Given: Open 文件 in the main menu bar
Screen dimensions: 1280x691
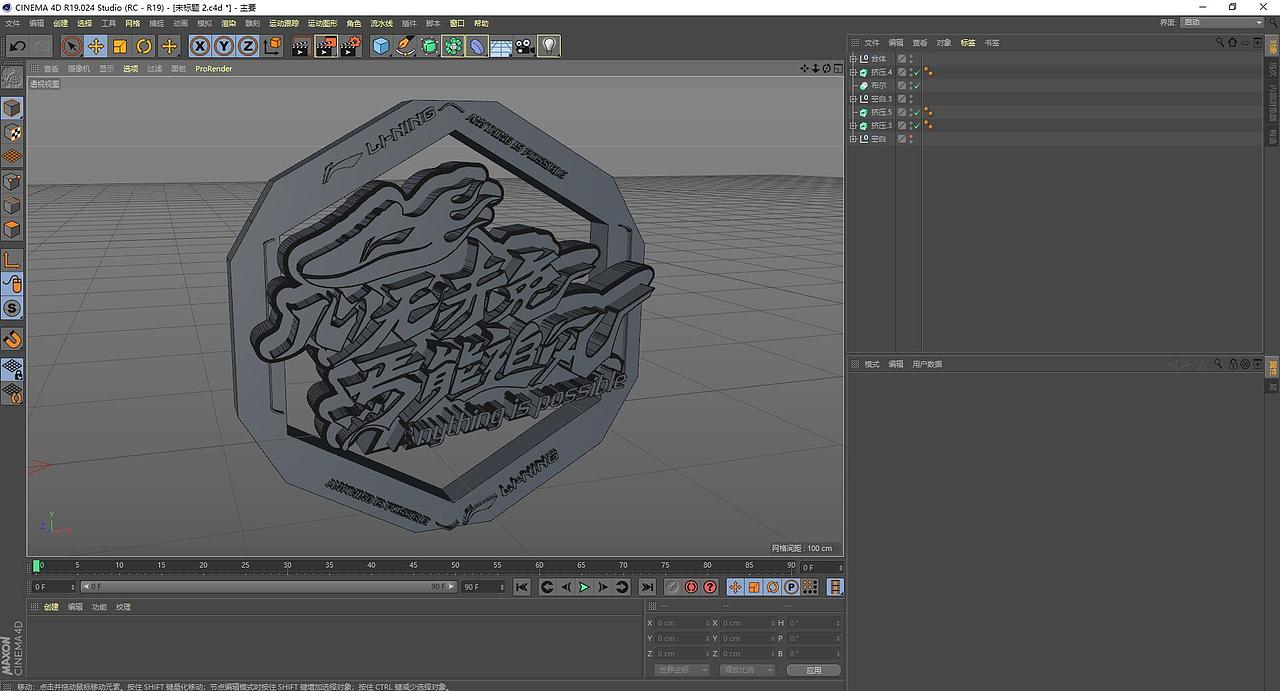Looking at the screenshot, I should pyautogui.click(x=13, y=23).
